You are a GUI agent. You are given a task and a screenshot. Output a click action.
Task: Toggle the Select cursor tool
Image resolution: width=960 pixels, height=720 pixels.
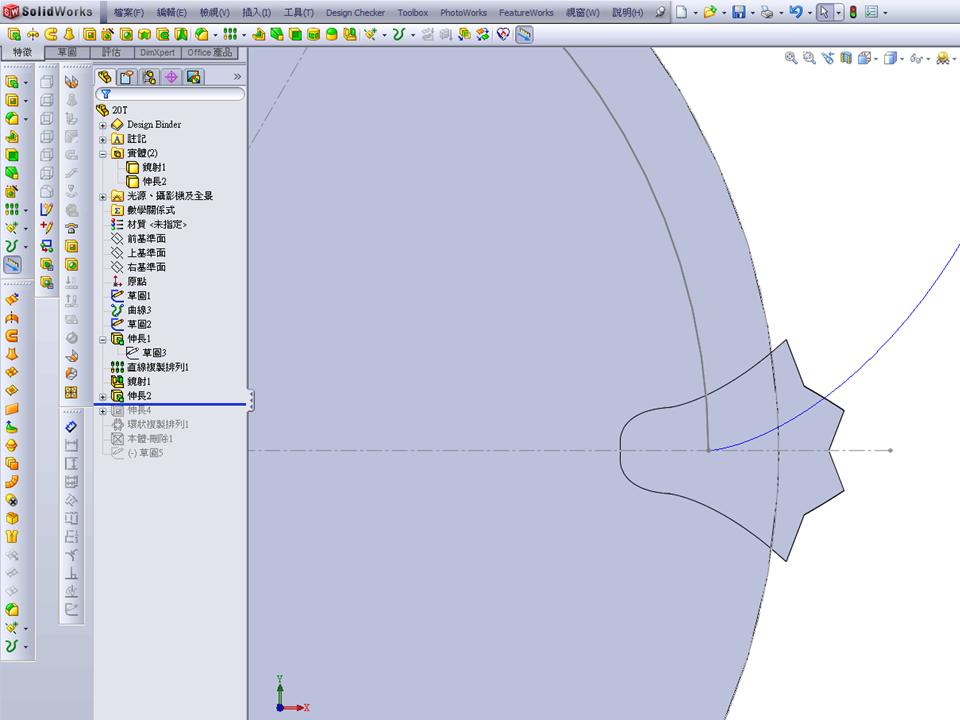click(x=825, y=12)
